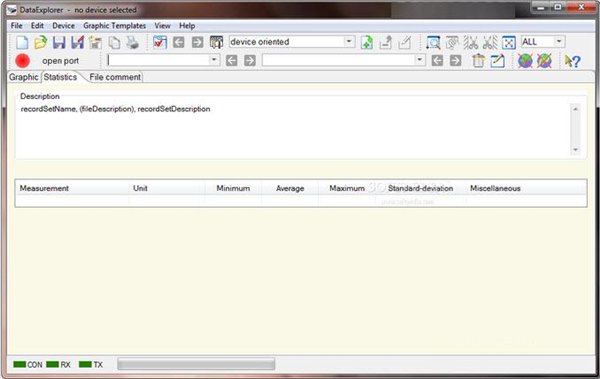Save the file with the blue floppy icon
The image size is (600, 379).
(x=59, y=42)
